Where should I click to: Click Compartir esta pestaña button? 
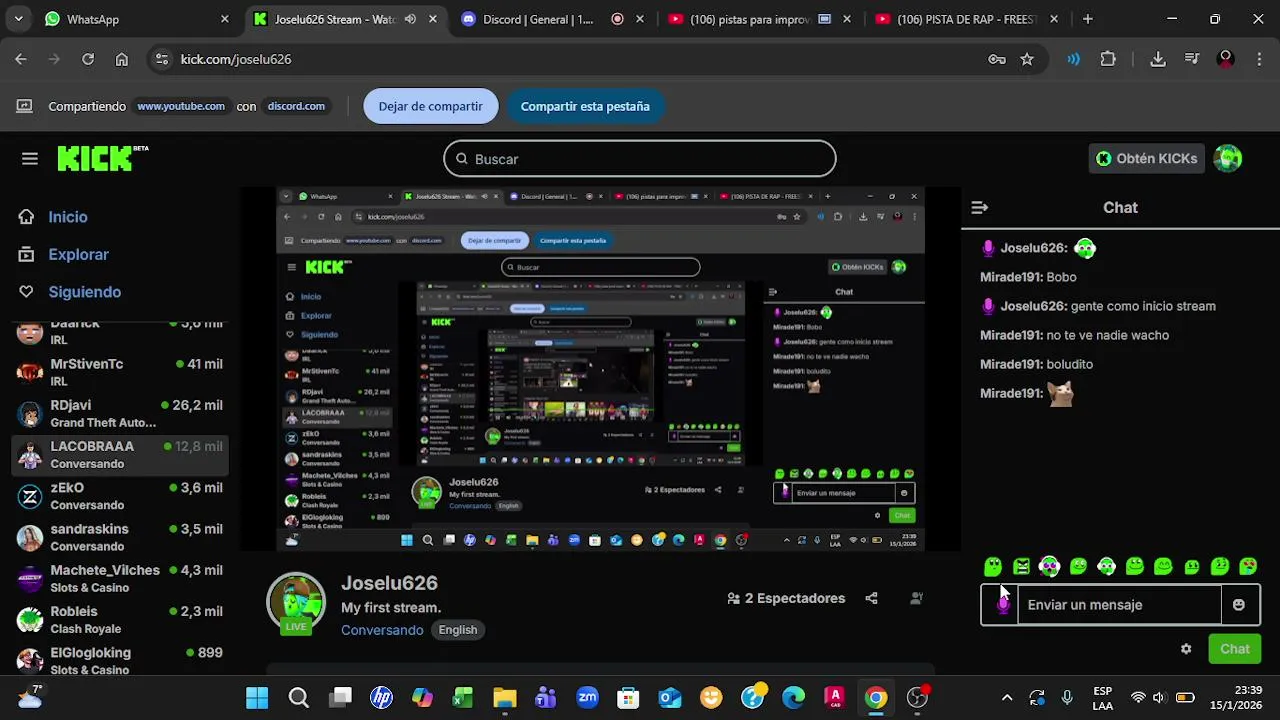click(585, 106)
